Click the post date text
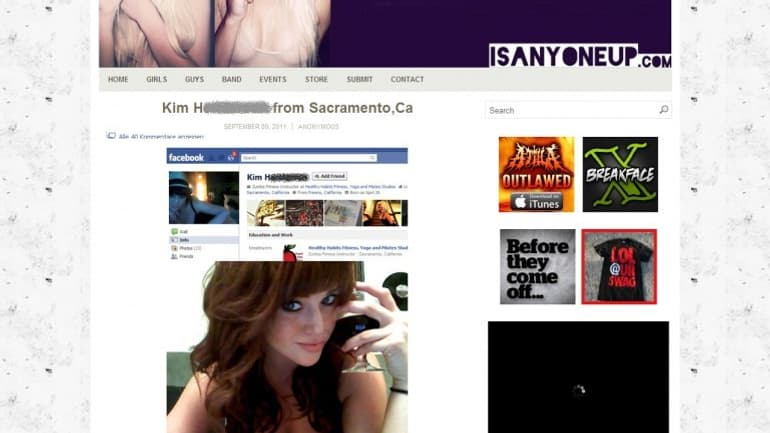The width and height of the screenshot is (770, 433). point(254,127)
